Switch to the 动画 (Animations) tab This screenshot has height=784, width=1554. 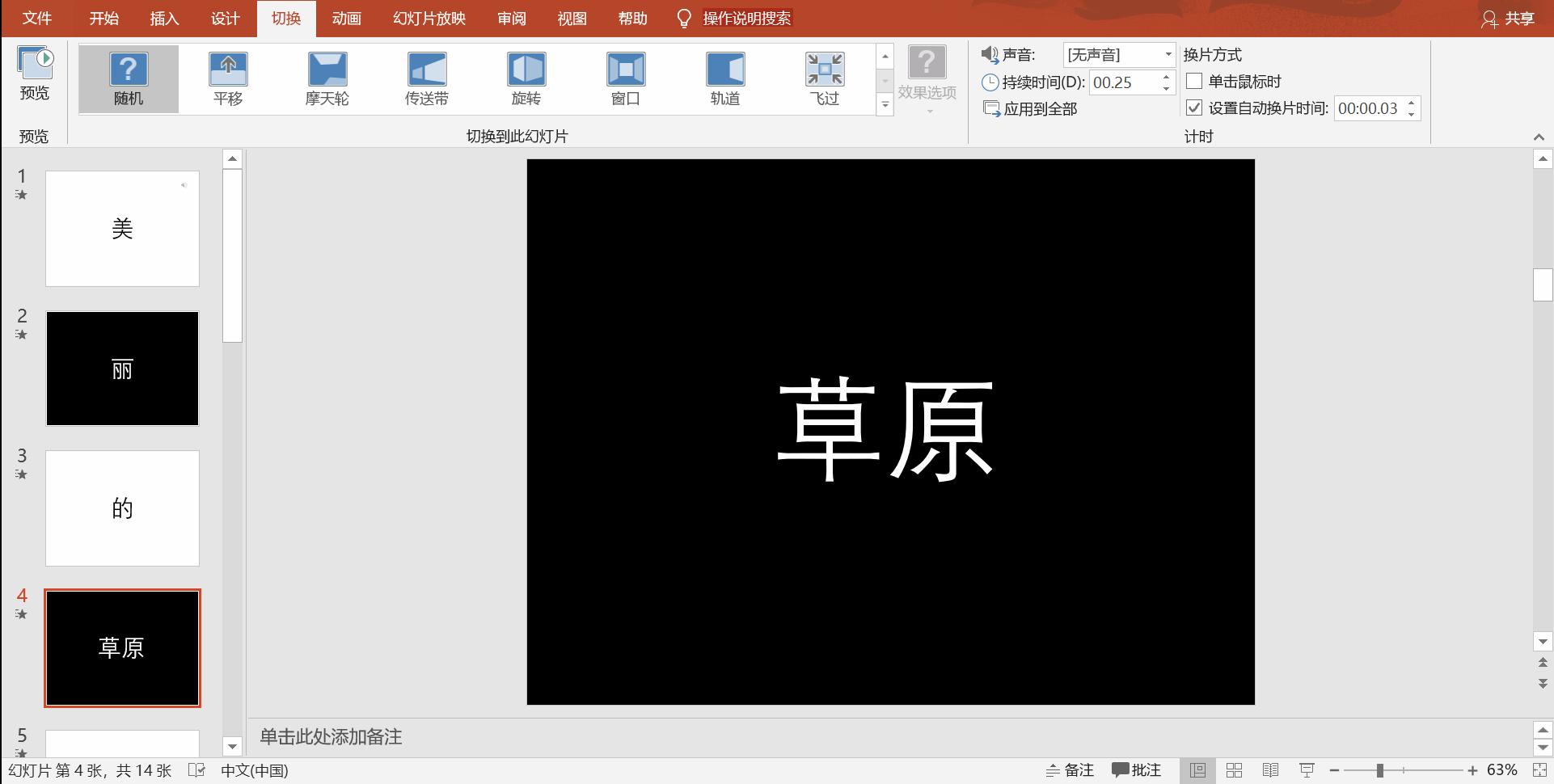coord(345,18)
